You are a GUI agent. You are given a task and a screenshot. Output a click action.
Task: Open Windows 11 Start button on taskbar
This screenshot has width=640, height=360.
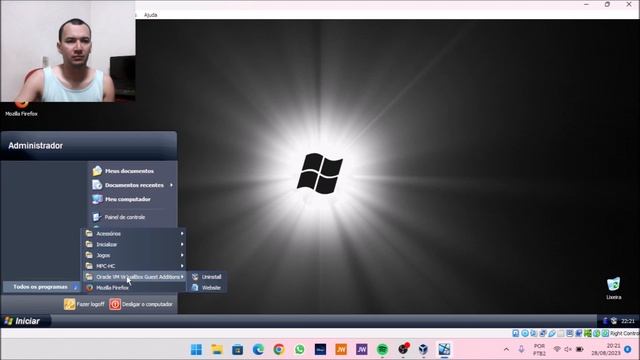pyautogui.click(x=196, y=349)
